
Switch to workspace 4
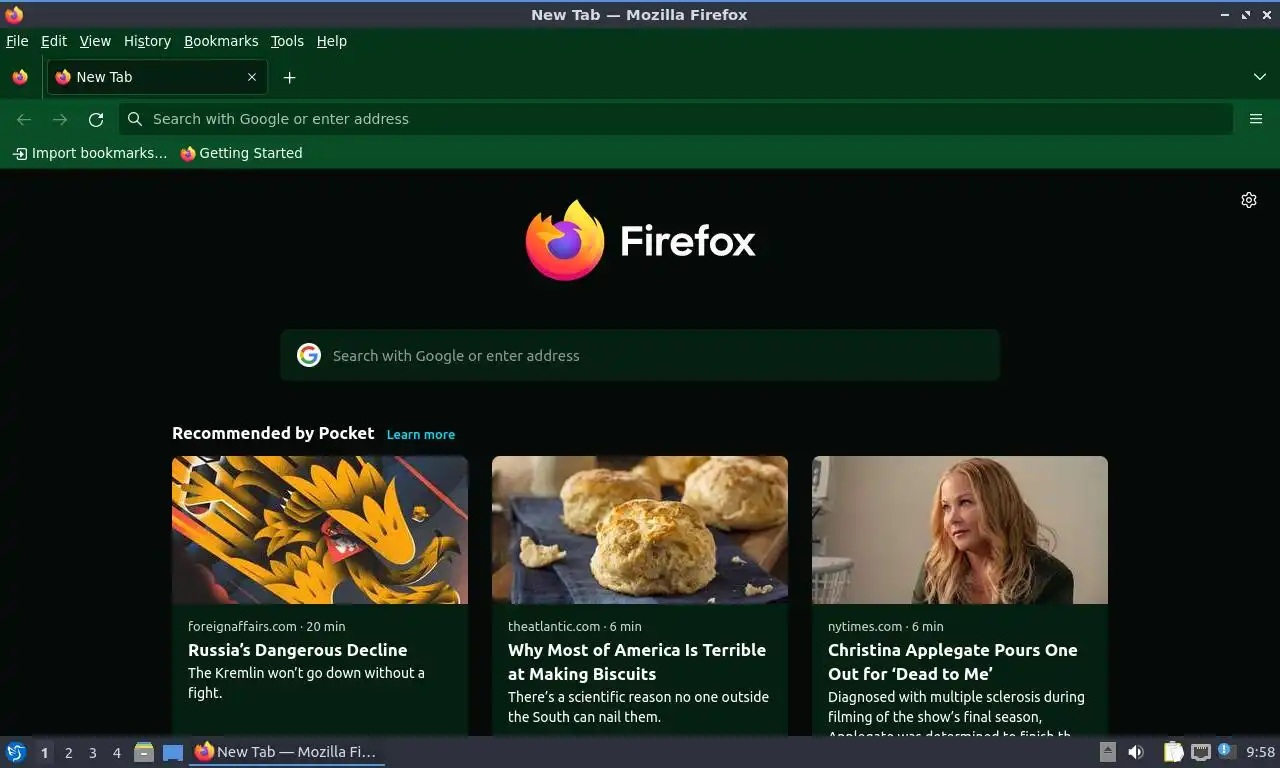117,753
